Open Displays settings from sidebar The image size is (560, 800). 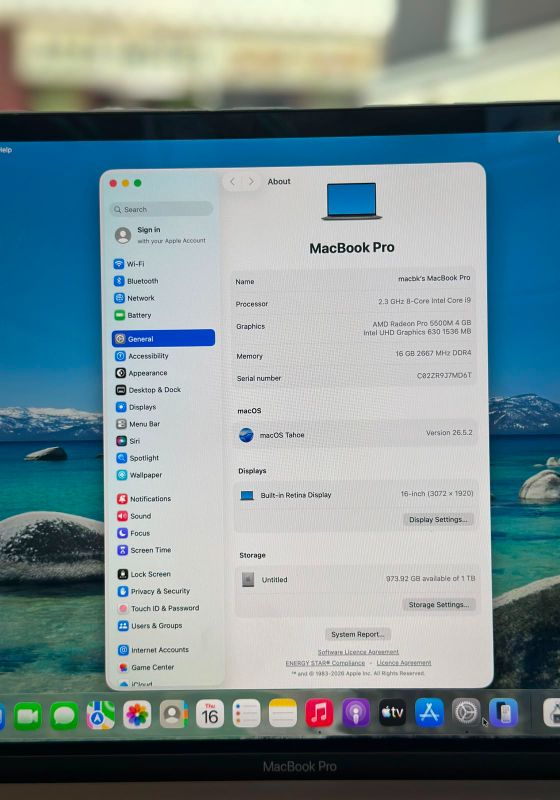(136, 407)
